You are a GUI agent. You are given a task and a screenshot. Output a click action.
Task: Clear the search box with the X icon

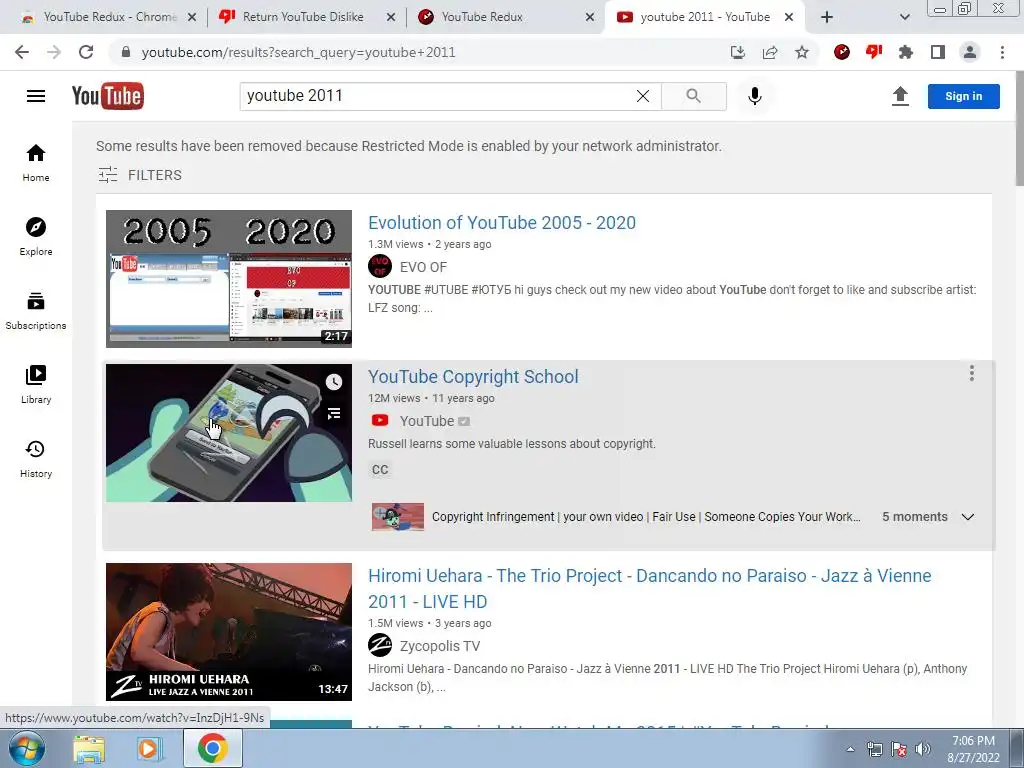click(x=643, y=96)
